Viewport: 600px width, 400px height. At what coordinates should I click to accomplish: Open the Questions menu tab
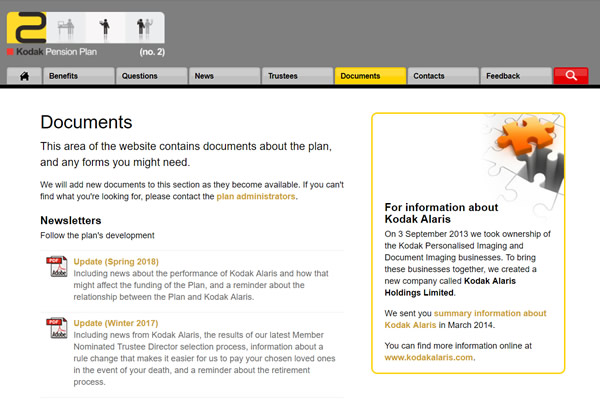pos(152,76)
